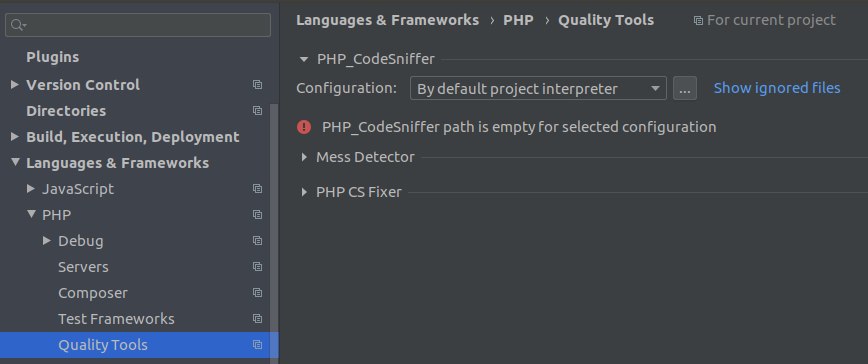Click the search magnifier icon in settings

click(18, 25)
